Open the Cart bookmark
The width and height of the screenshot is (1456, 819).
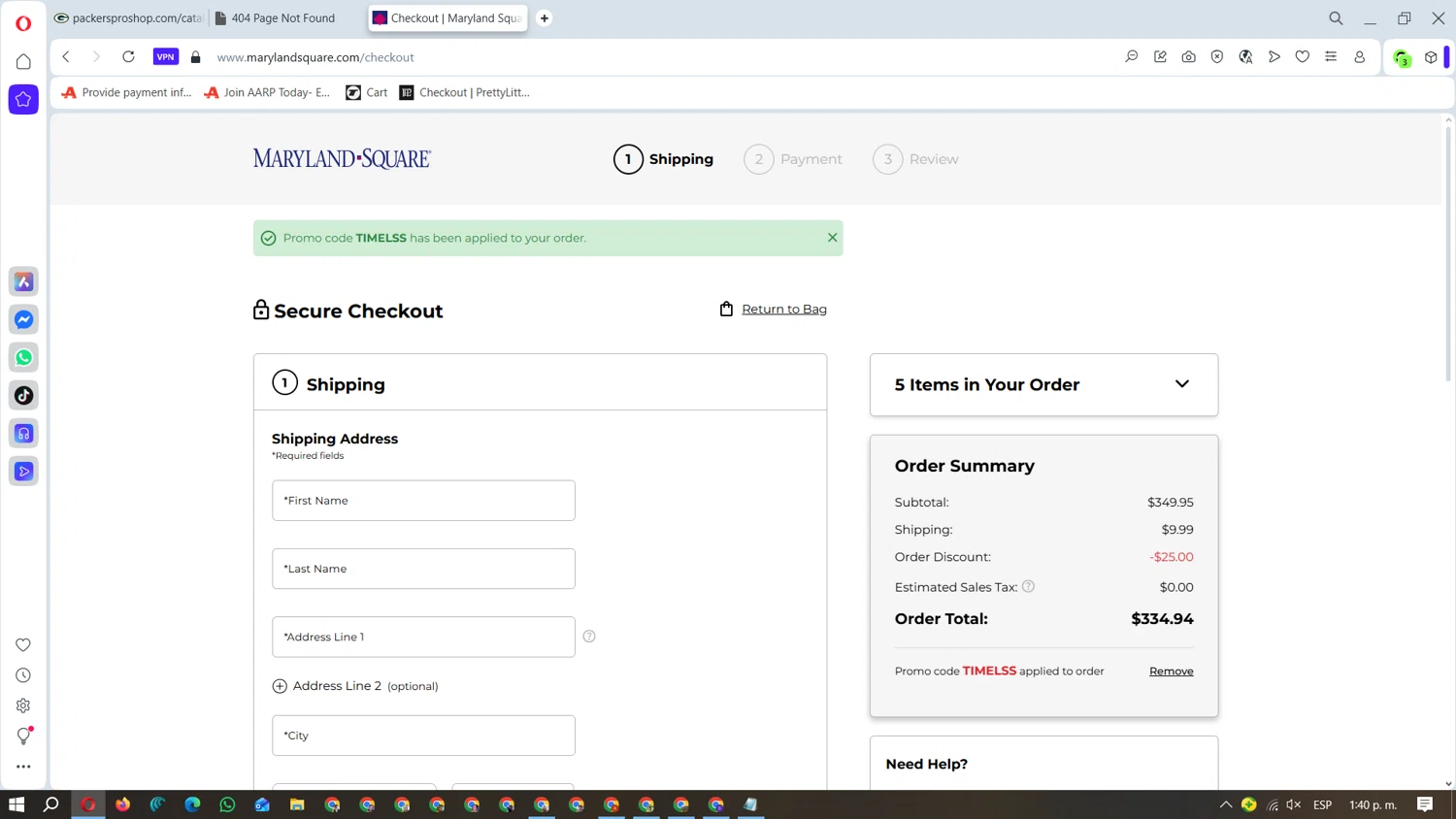[367, 92]
